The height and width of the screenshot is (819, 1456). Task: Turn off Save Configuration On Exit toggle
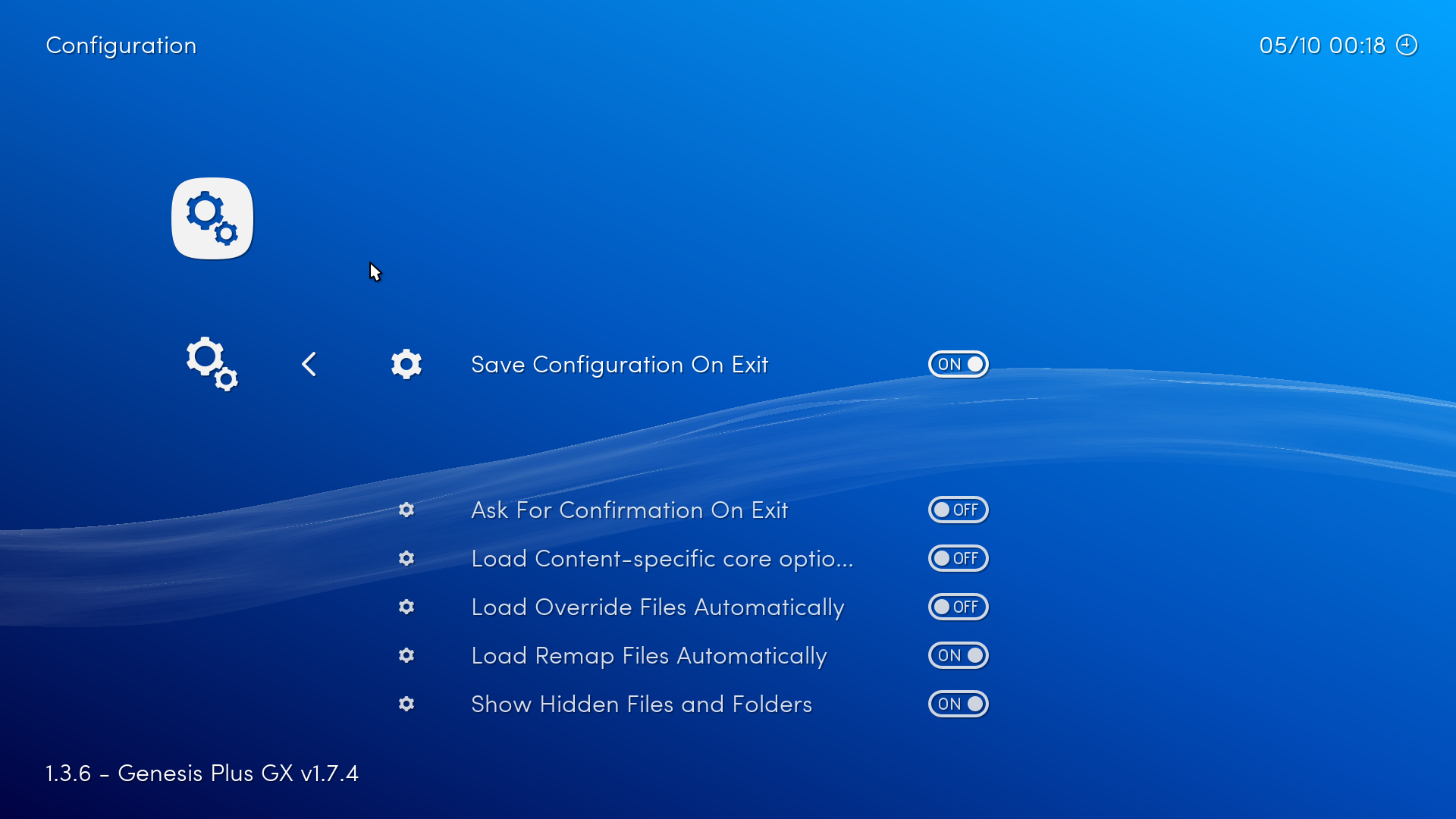[959, 364]
